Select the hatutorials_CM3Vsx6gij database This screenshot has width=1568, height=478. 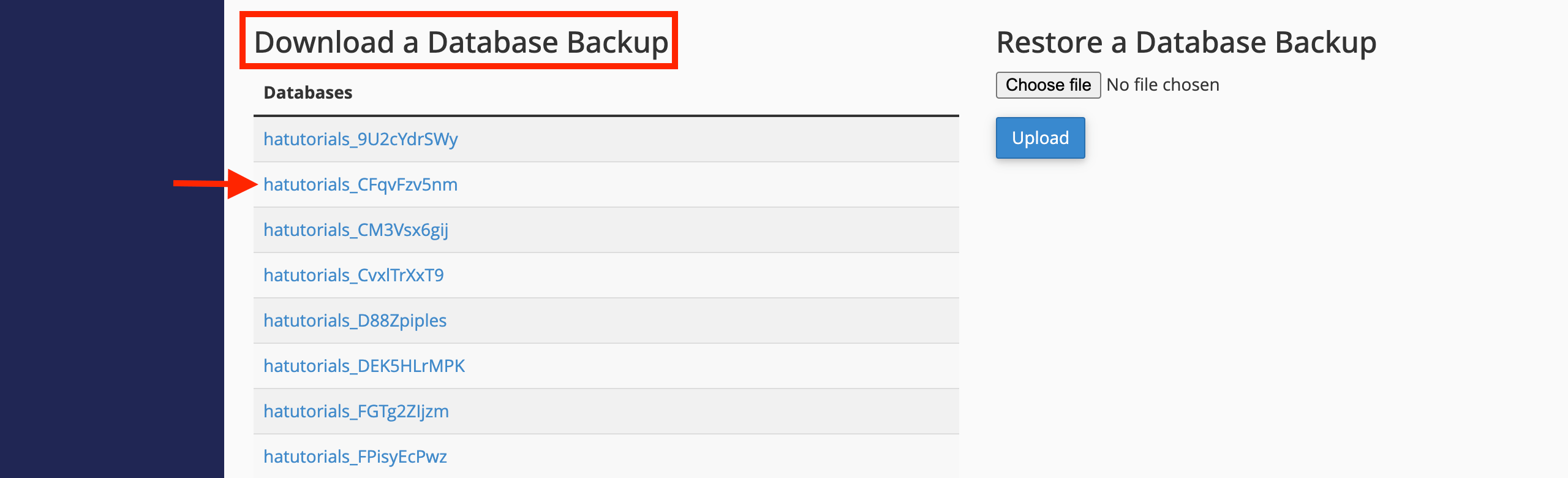point(356,230)
